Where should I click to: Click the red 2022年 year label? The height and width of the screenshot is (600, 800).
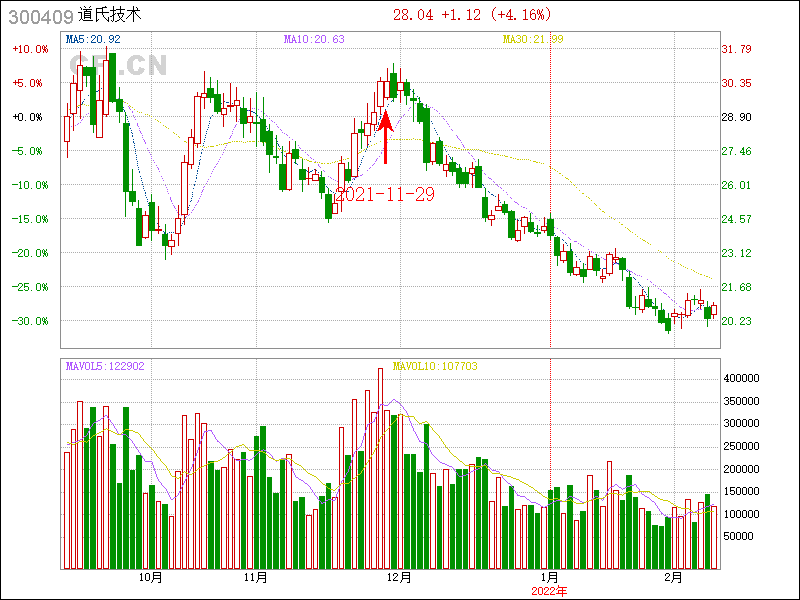(549, 590)
